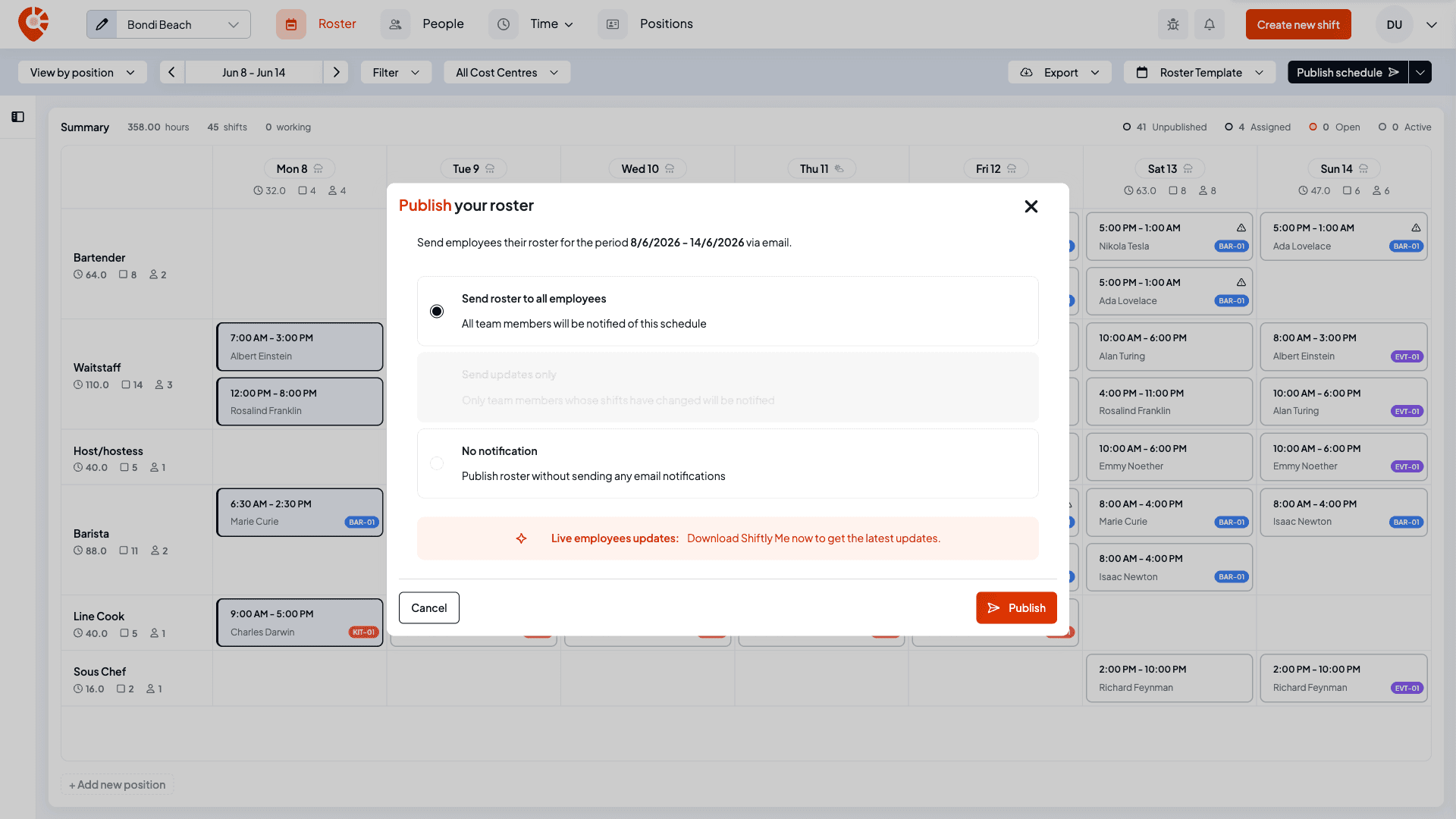The height and width of the screenshot is (819, 1456).
Task: Click the Sous Chef position row label
Action: [99, 672]
